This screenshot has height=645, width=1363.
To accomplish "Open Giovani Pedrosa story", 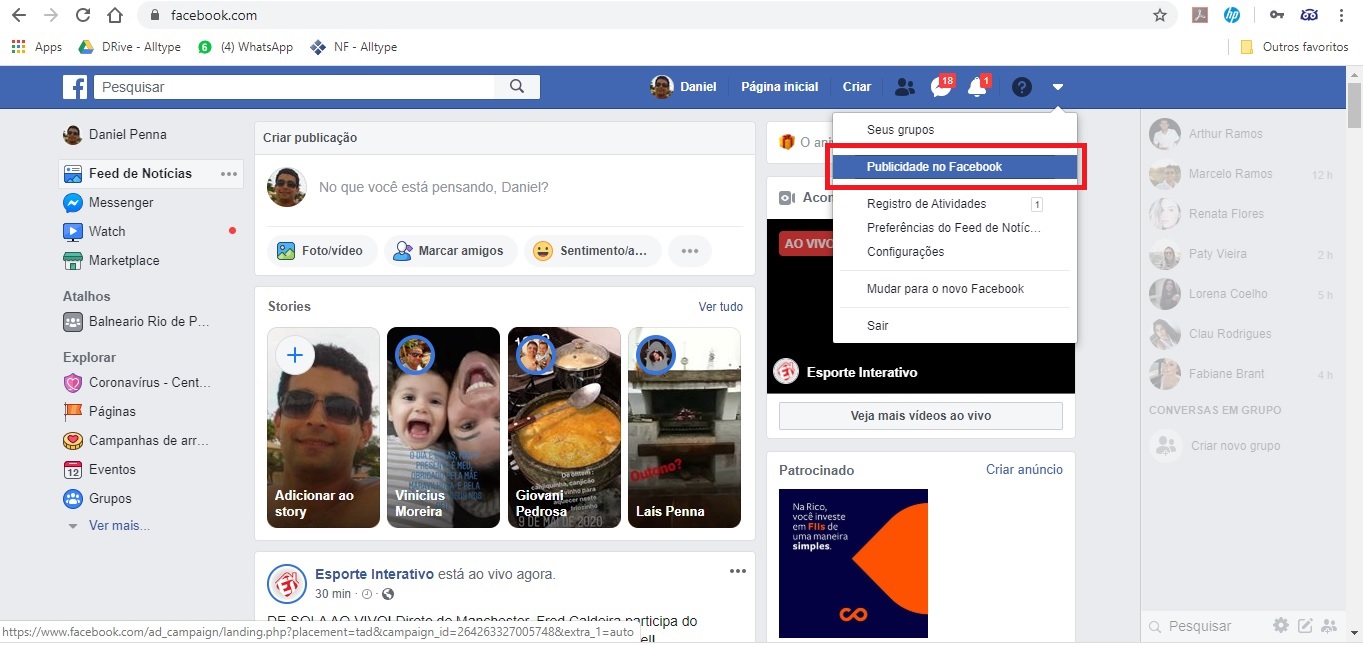I will click(564, 427).
